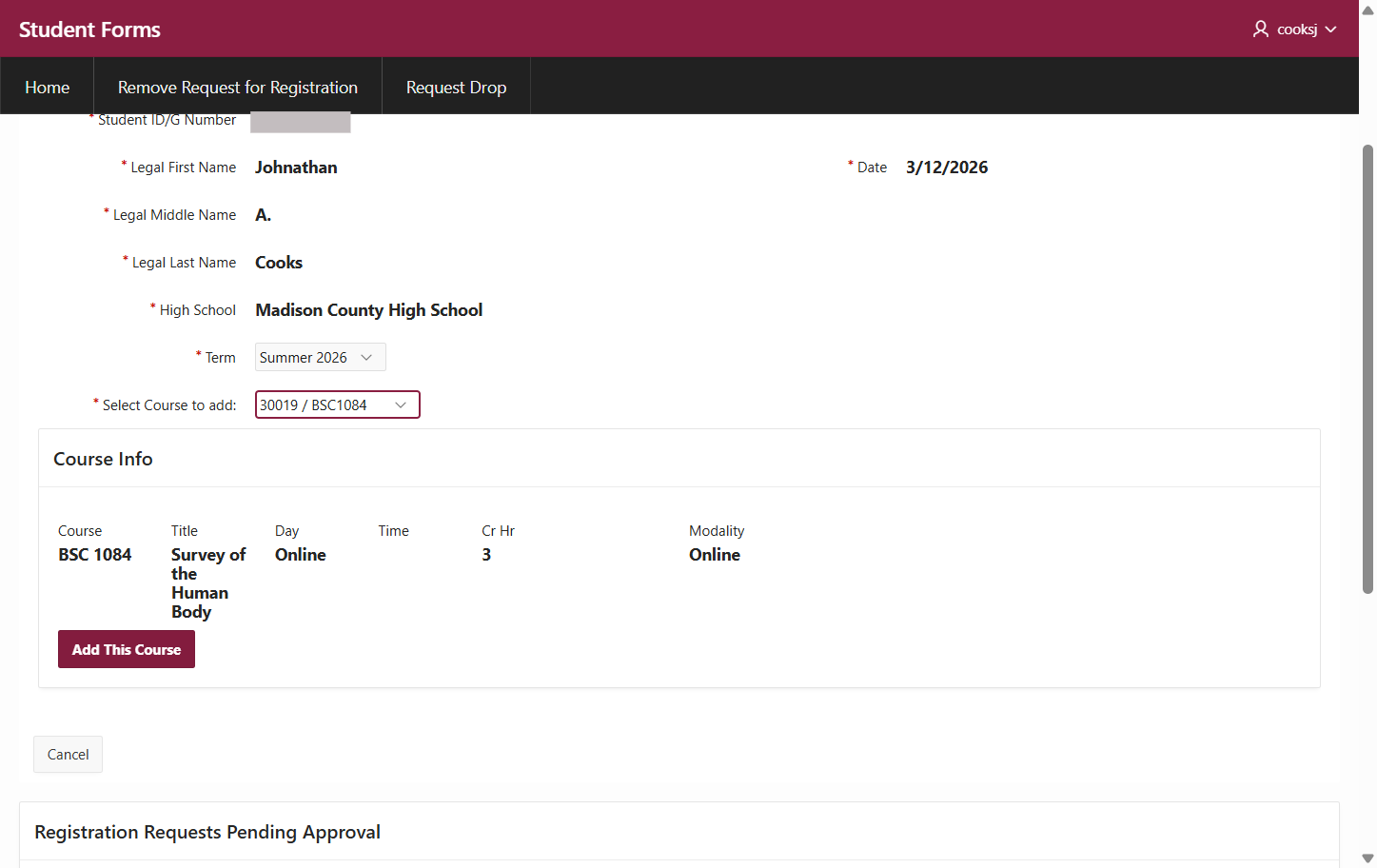This screenshot has height=868, width=1377.
Task: Click the Day value Online
Action: tap(301, 555)
